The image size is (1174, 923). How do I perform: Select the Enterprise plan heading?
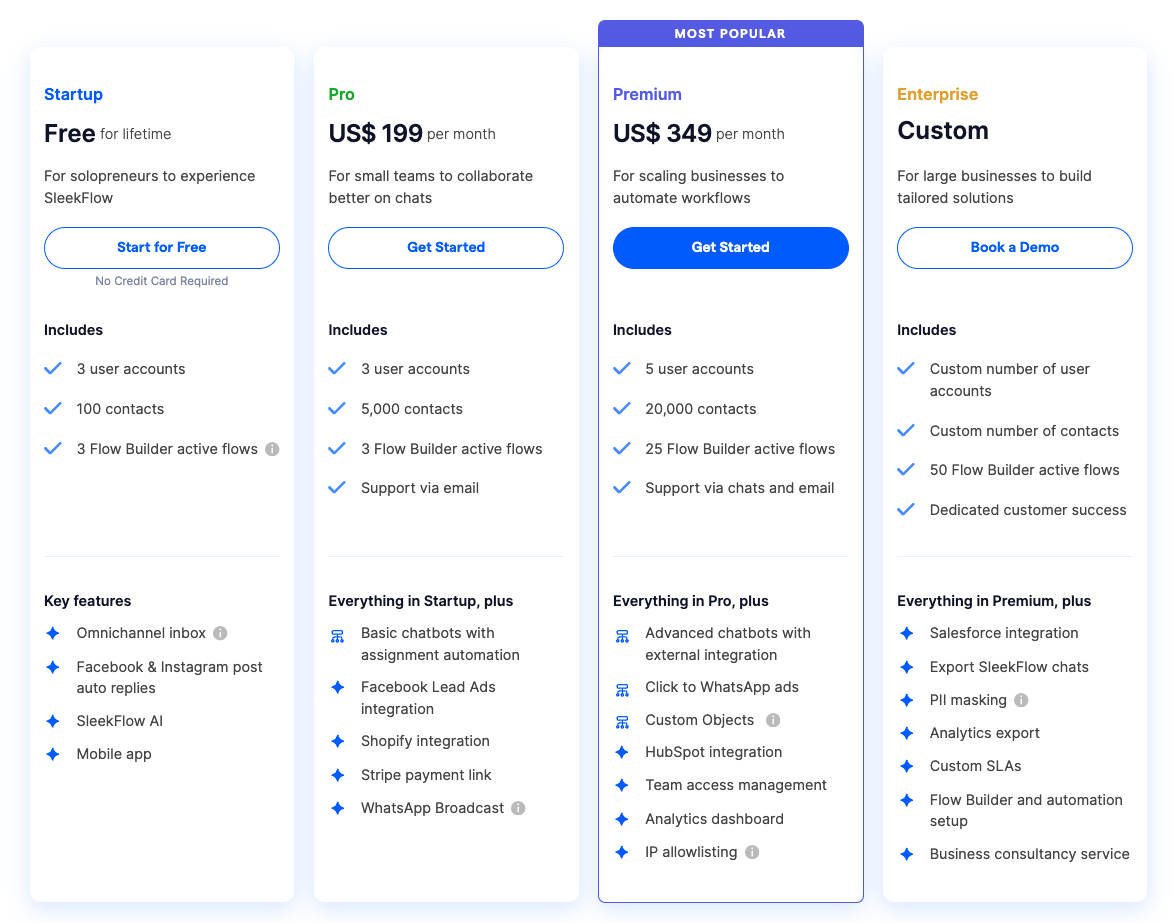pos(937,94)
